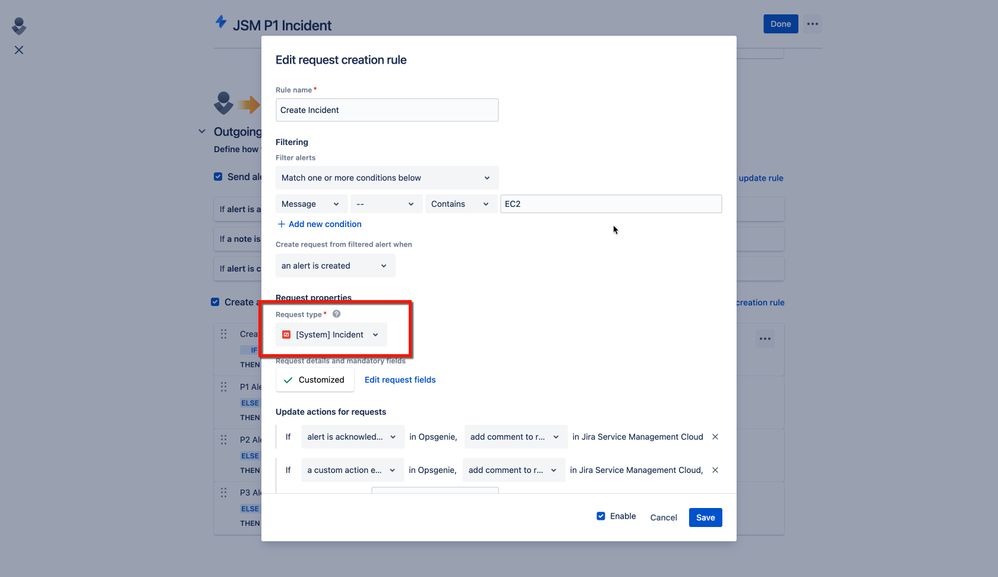Click the lightning bolt icon beside JSM P1 Incident
This screenshot has height=577, width=998.
point(221,22)
